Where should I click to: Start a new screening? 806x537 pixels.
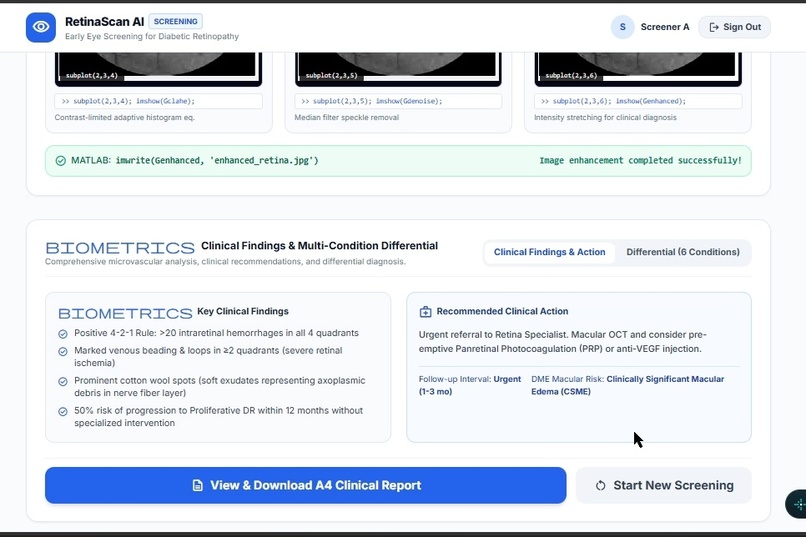664,485
